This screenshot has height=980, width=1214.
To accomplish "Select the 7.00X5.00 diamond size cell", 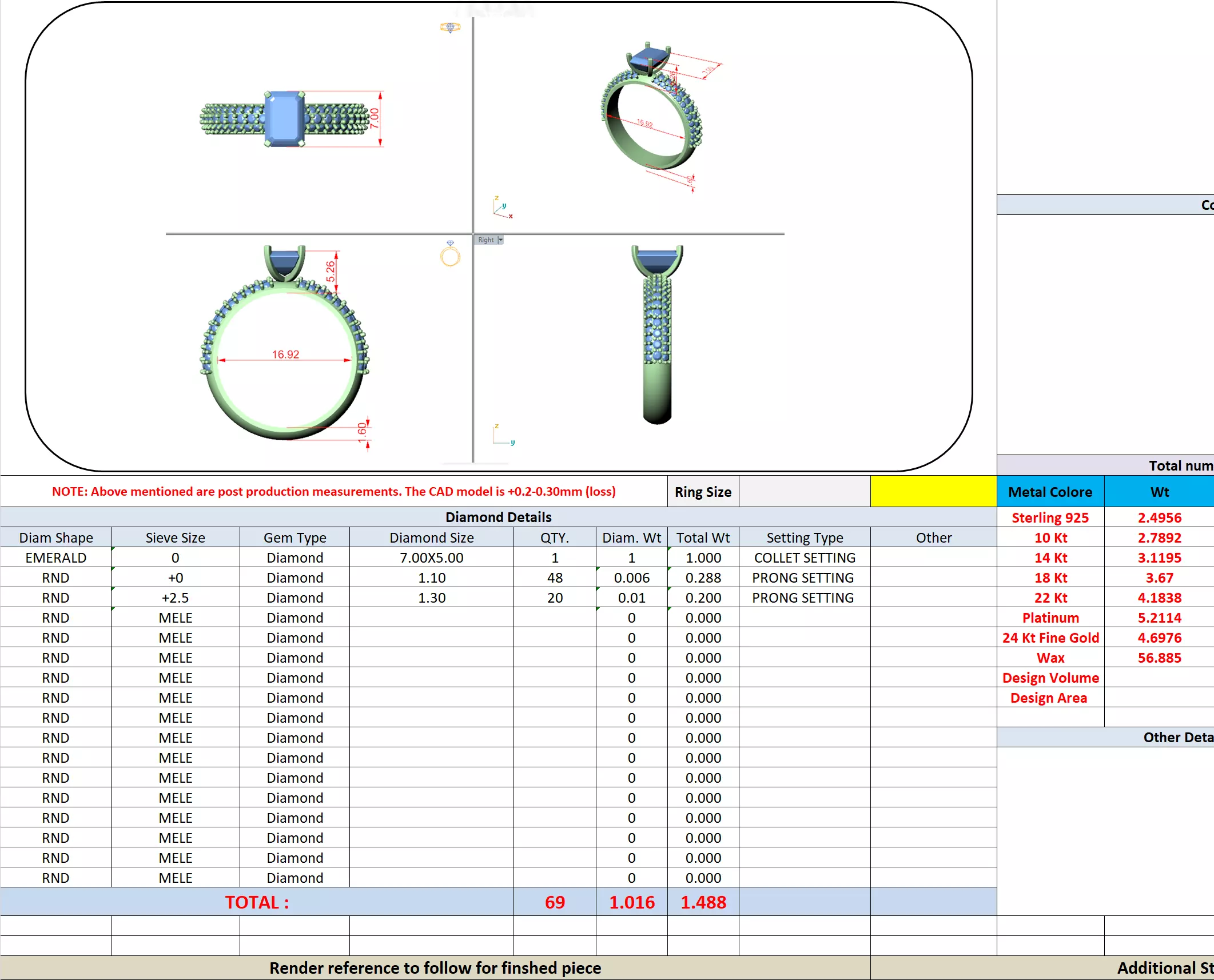I will 431,557.
